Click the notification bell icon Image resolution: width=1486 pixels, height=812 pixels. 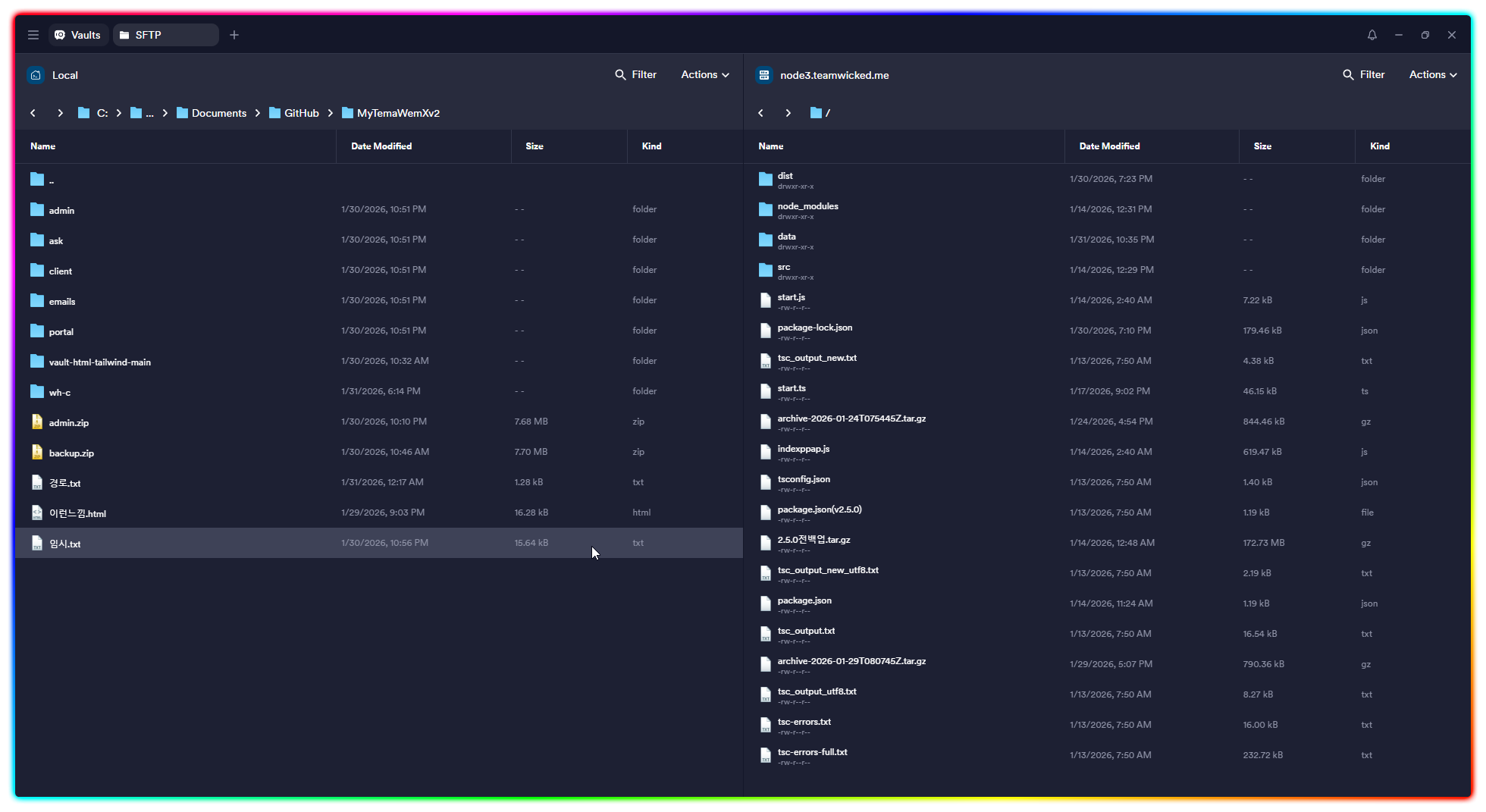coord(1372,35)
